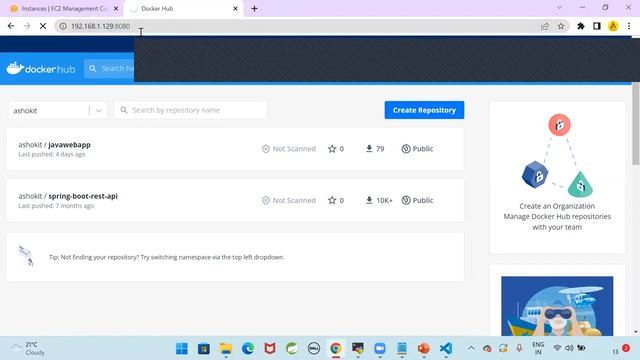Open File Explorer from taskbar

click(226, 349)
